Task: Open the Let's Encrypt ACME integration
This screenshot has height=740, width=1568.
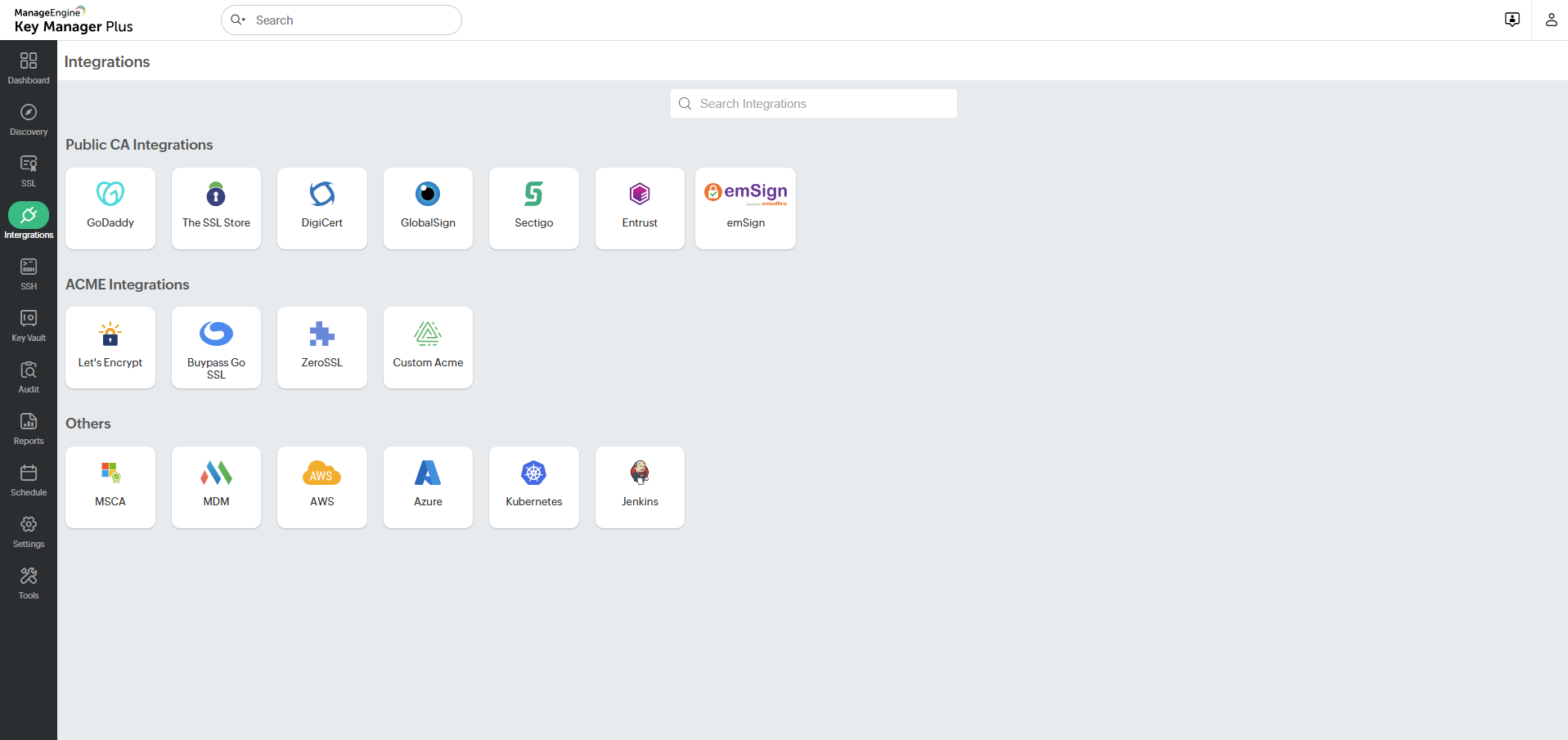Action: pos(110,348)
